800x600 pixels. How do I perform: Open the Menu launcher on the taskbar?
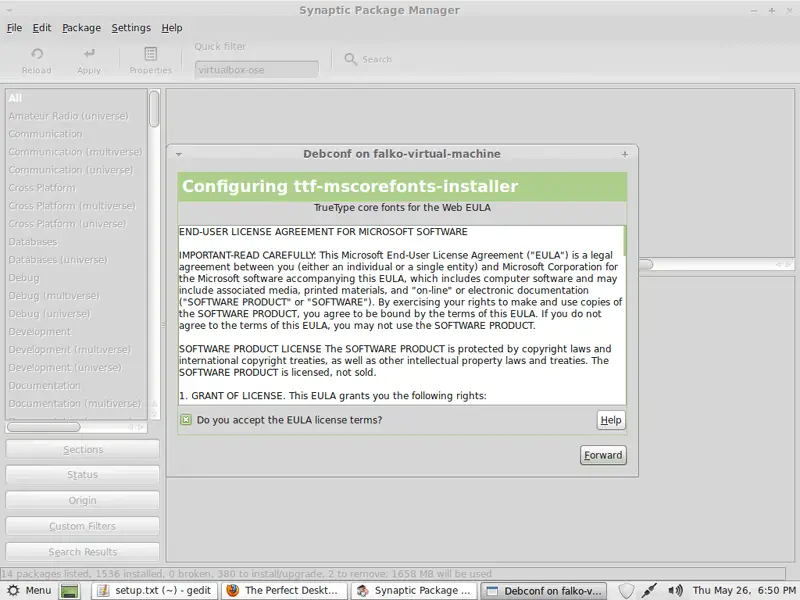pyautogui.click(x=30, y=590)
